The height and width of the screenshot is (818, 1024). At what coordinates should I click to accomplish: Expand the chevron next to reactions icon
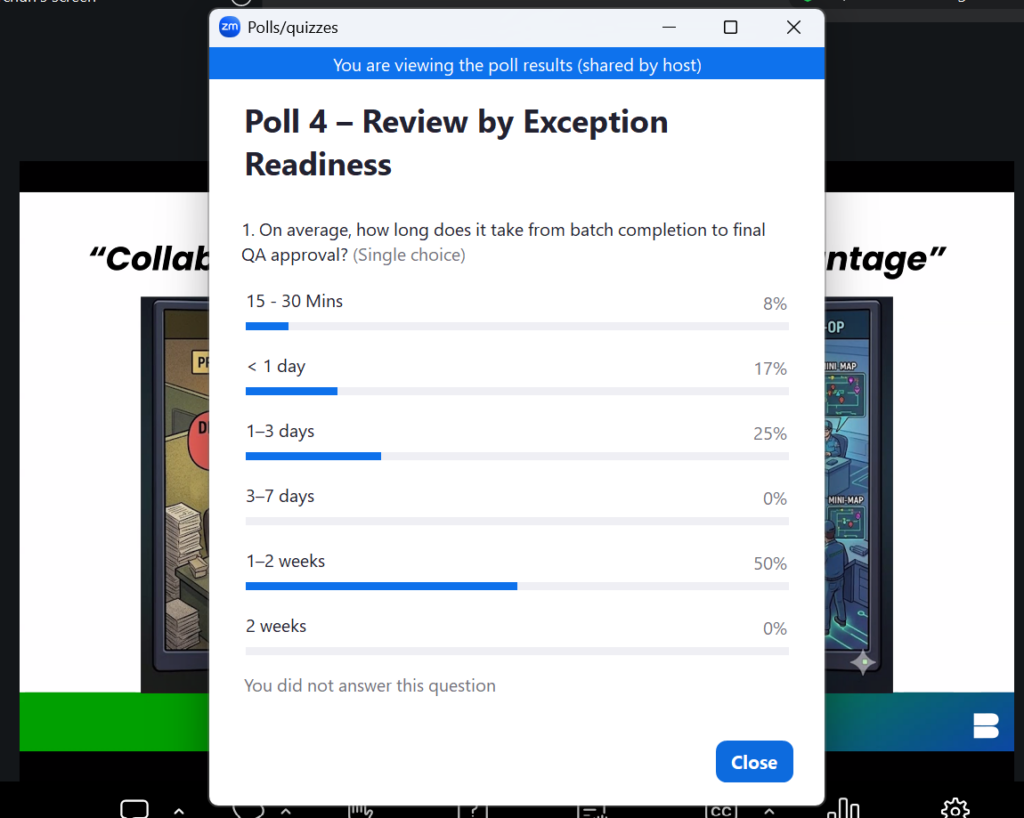pyautogui.click(x=286, y=811)
